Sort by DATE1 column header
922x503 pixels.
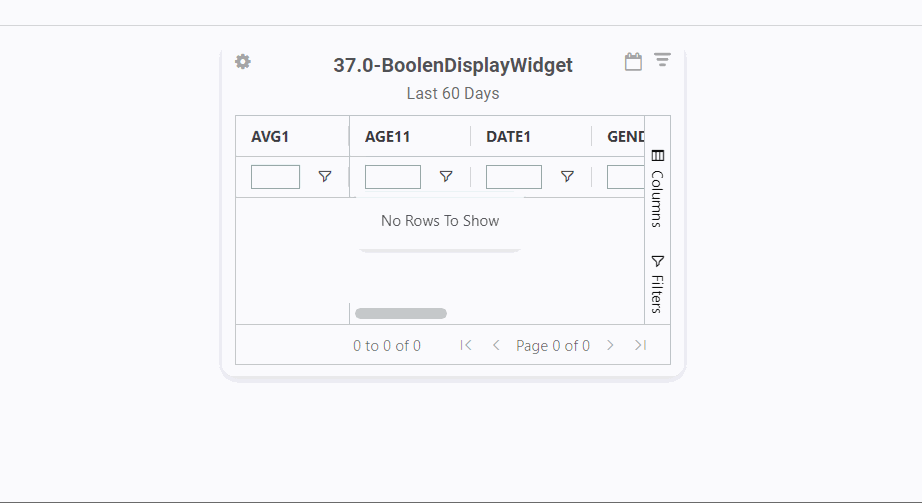click(508, 137)
